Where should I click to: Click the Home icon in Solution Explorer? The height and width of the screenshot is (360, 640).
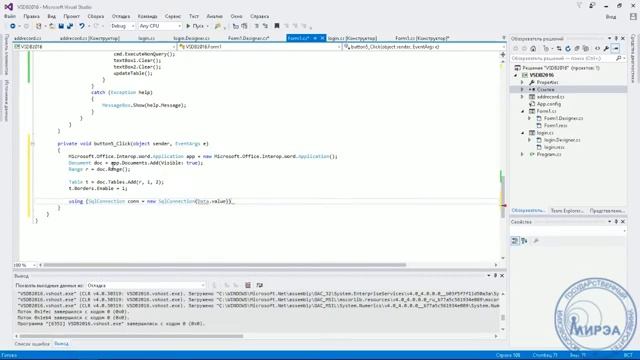pos(533,49)
